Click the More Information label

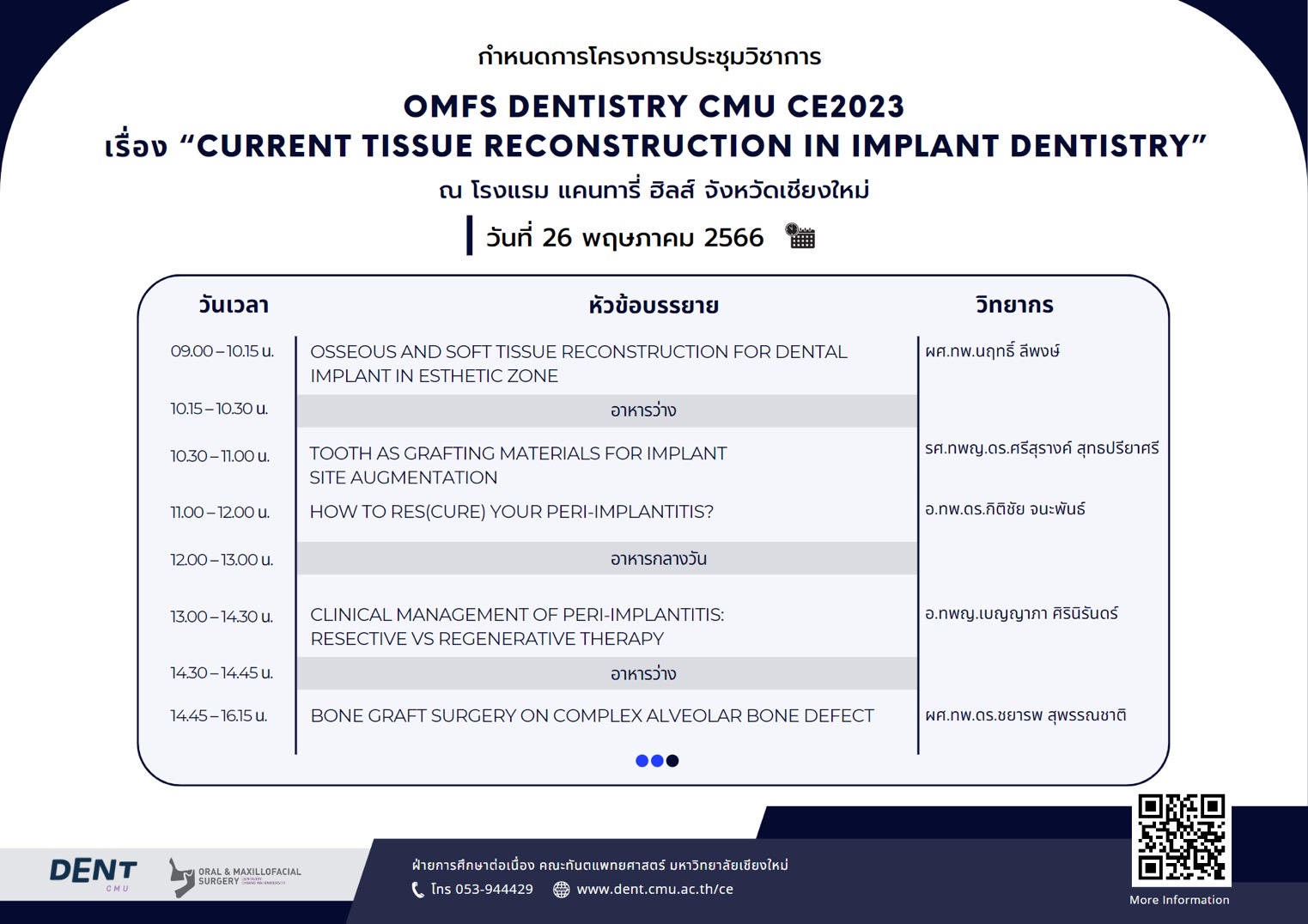1179,900
